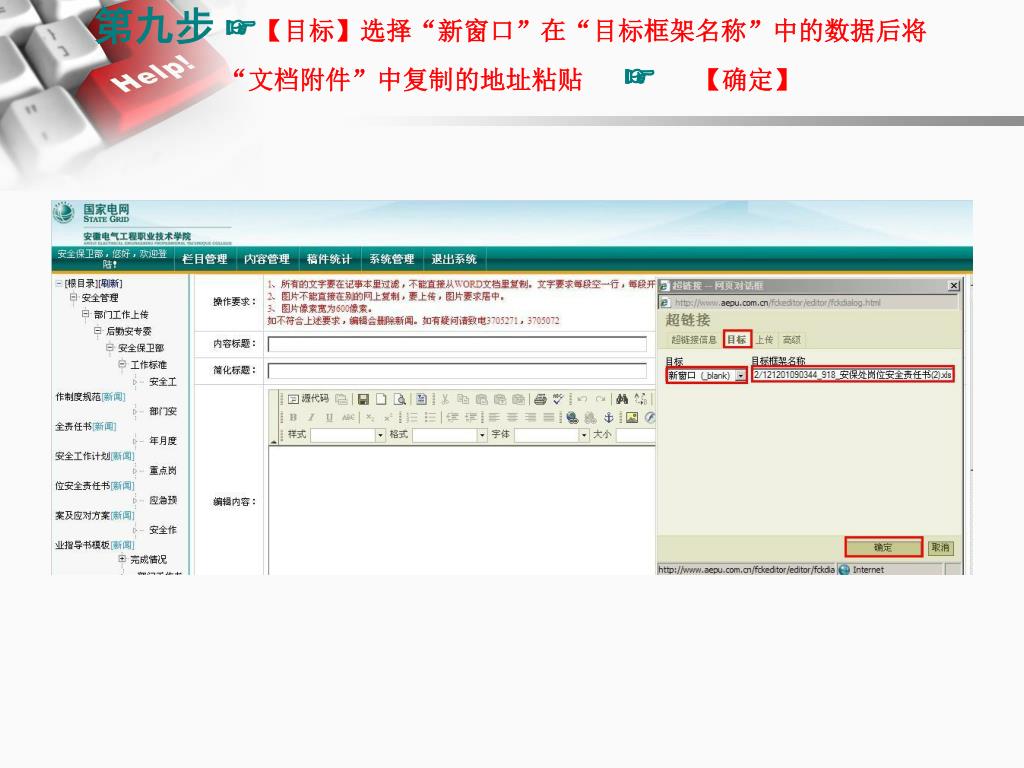The width and height of the screenshot is (1024, 768).
Task: Click the Paste clipboard icon
Action: tap(482, 399)
